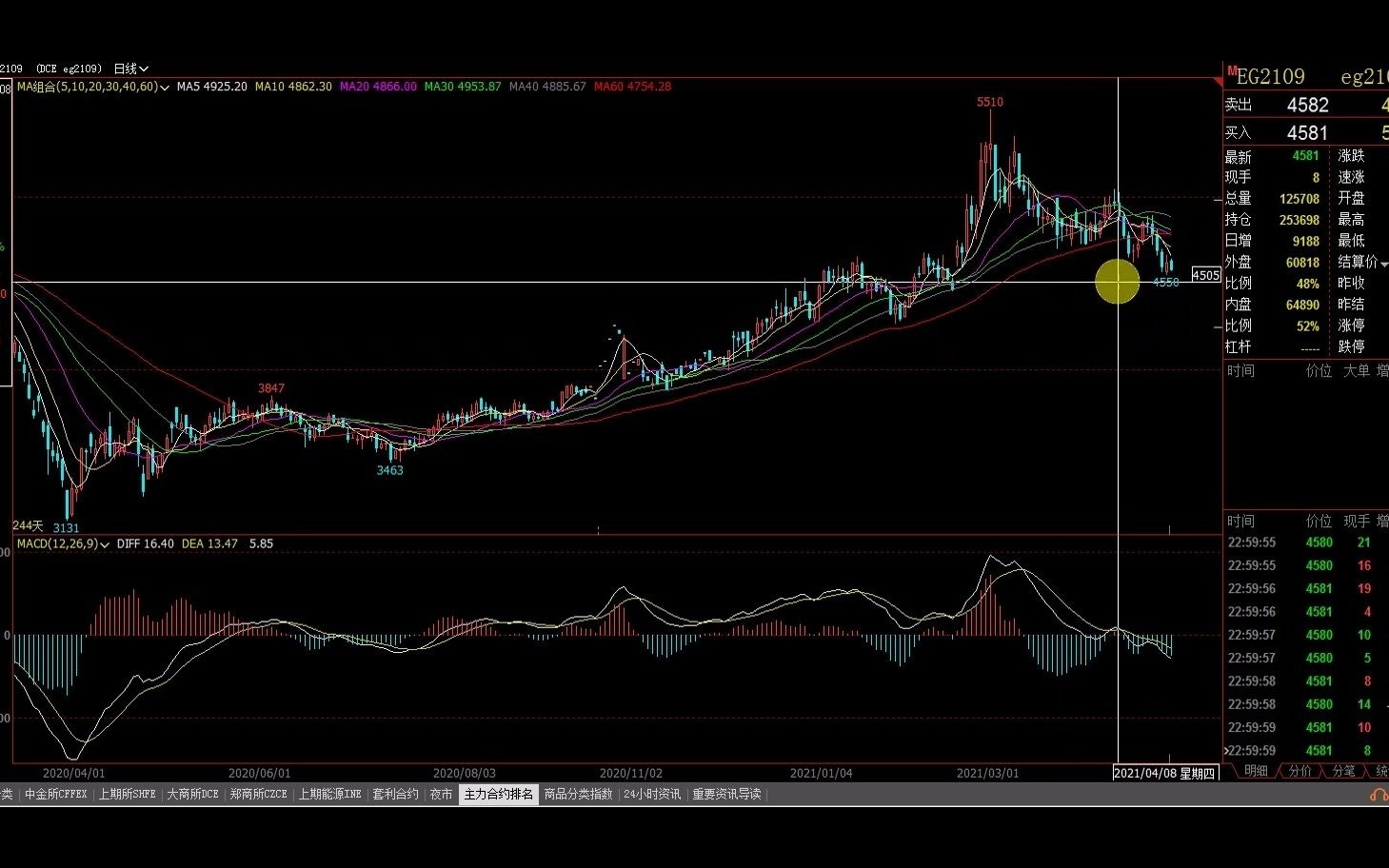Click the MA5 4925.20 label
The height and width of the screenshot is (868, 1389).
click(x=212, y=87)
